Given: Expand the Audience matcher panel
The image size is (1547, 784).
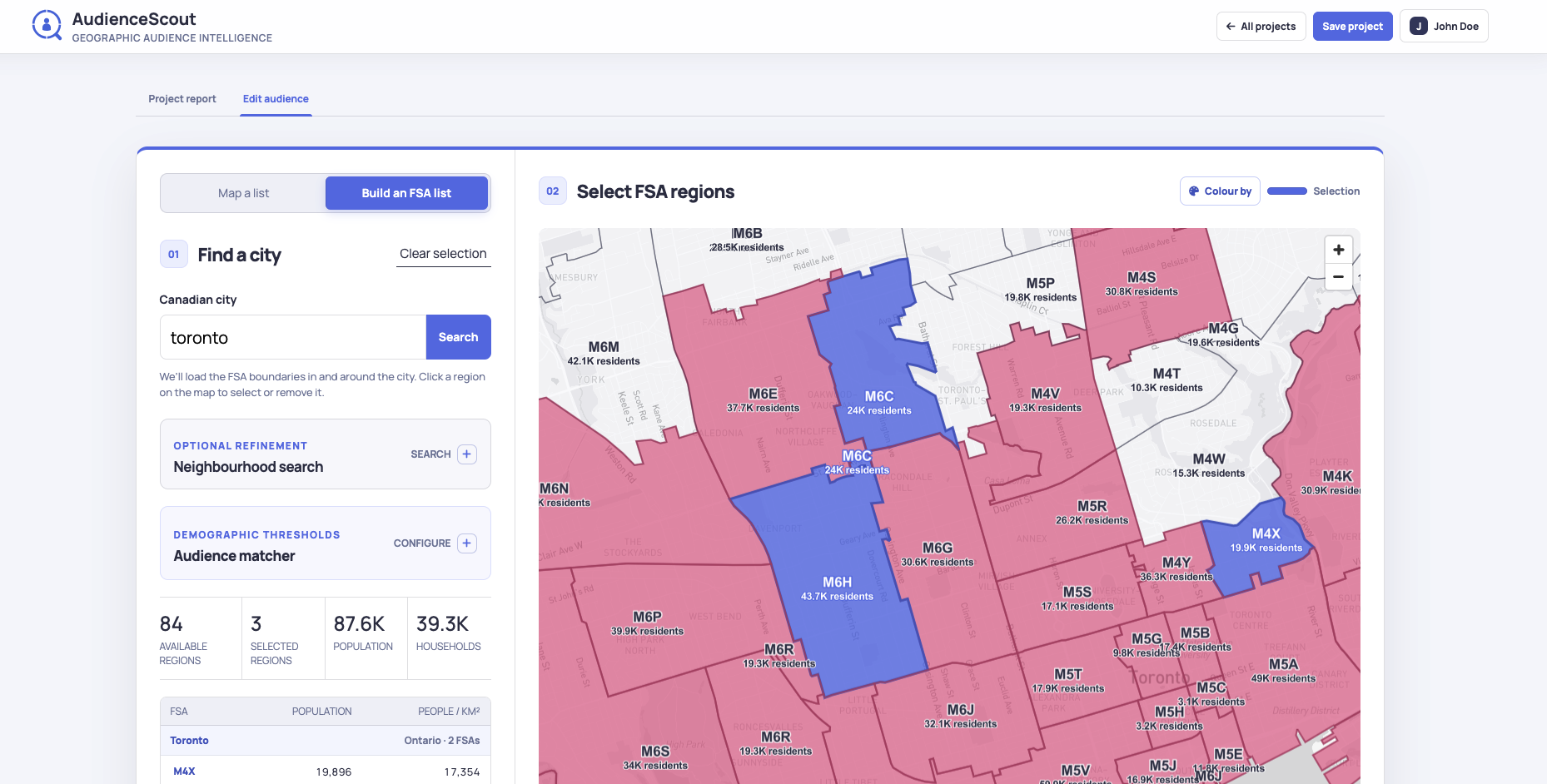Looking at the screenshot, I should [x=325, y=543].
